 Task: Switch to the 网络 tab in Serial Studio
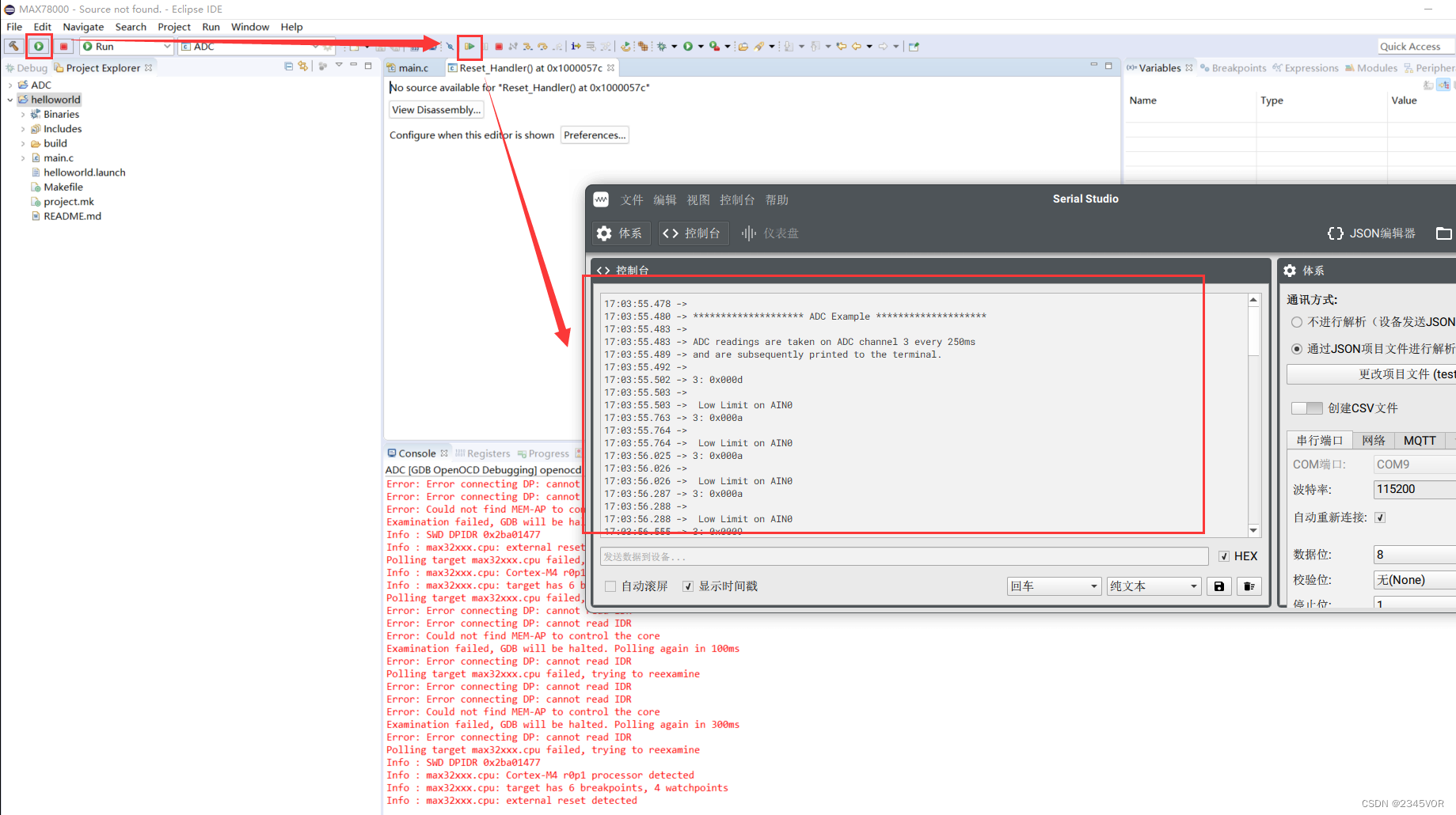[1374, 441]
